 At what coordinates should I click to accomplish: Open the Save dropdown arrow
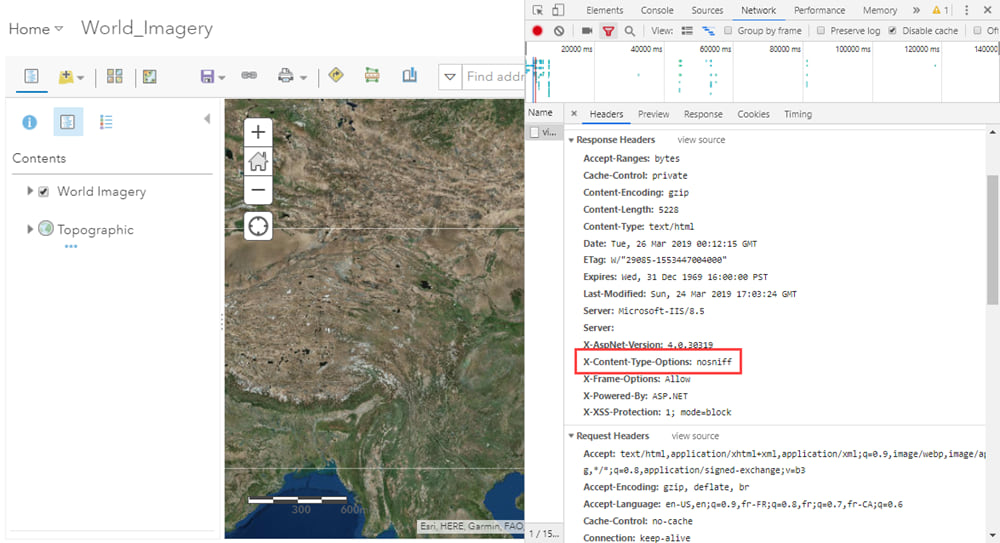221,78
